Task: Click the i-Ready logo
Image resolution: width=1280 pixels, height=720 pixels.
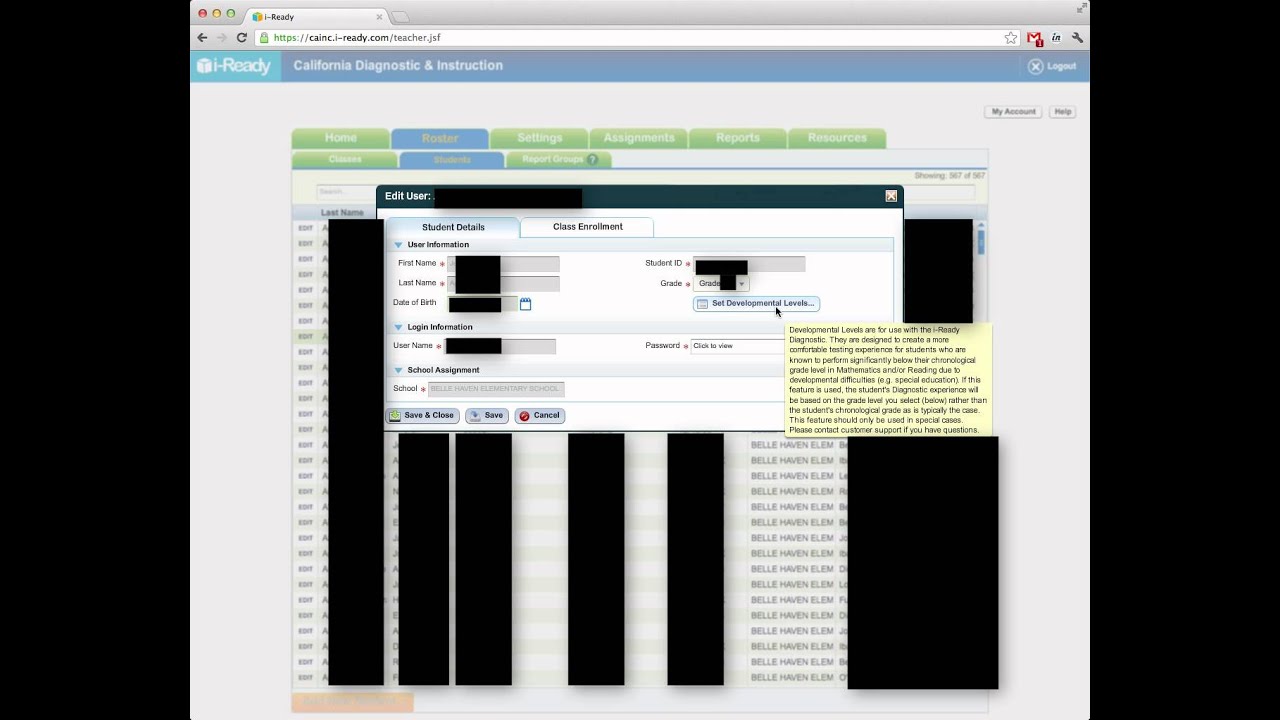Action: (233, 66)
